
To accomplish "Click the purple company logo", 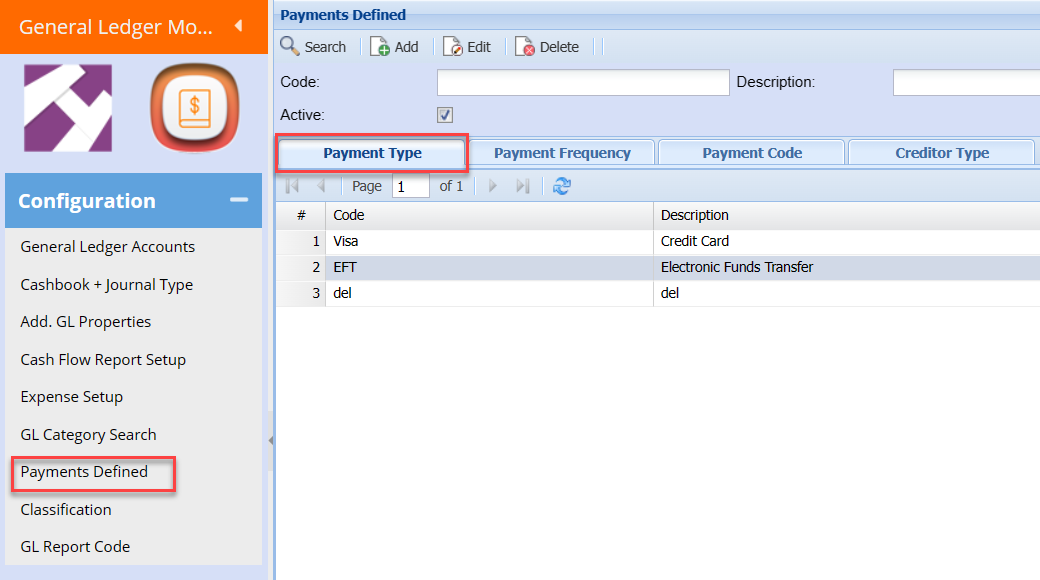I will pos(68,108).
